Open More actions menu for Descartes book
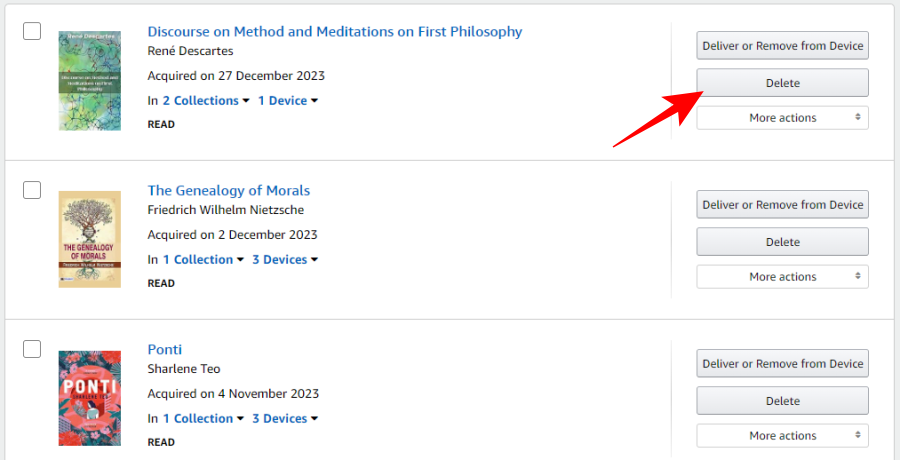Image resolution: width=900 pixels, height=460 pixels. tap(782, 118)
